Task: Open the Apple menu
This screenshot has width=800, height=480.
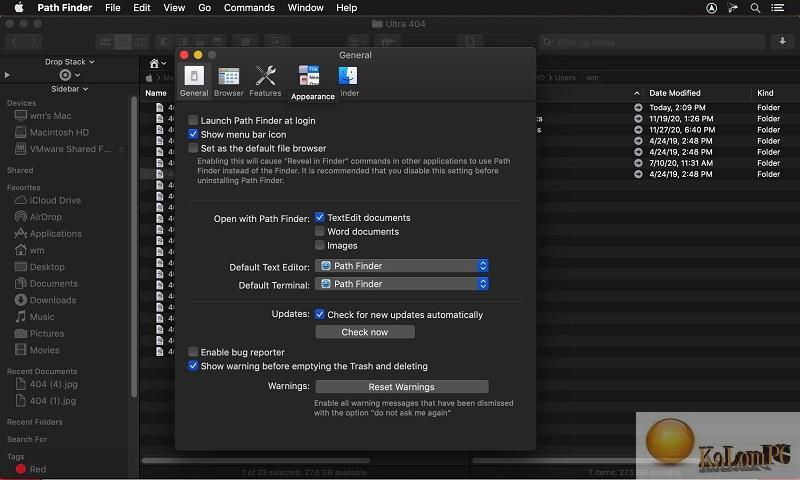Action: (19, 8)
